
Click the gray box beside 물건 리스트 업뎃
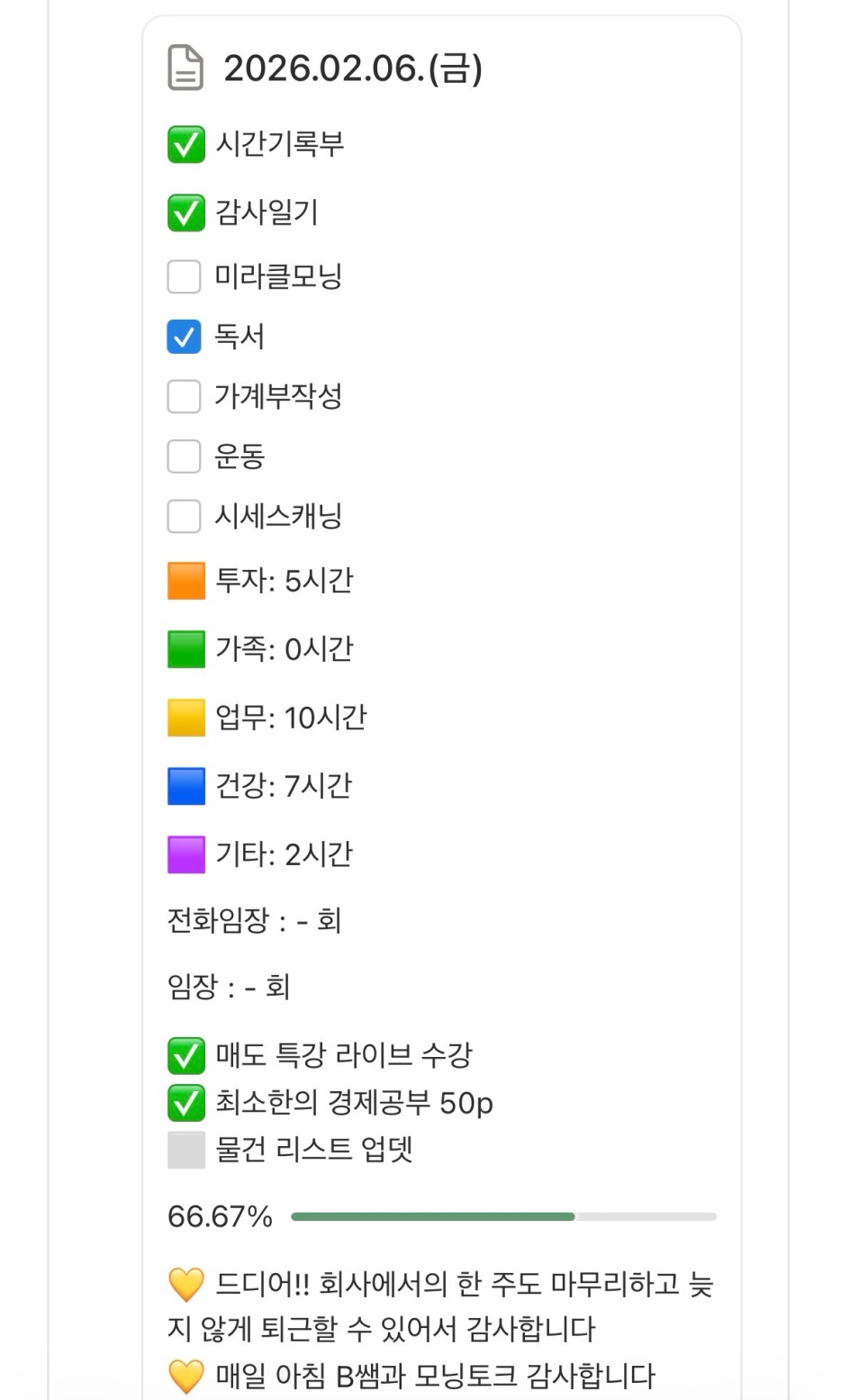click(x=185, y=1150)
